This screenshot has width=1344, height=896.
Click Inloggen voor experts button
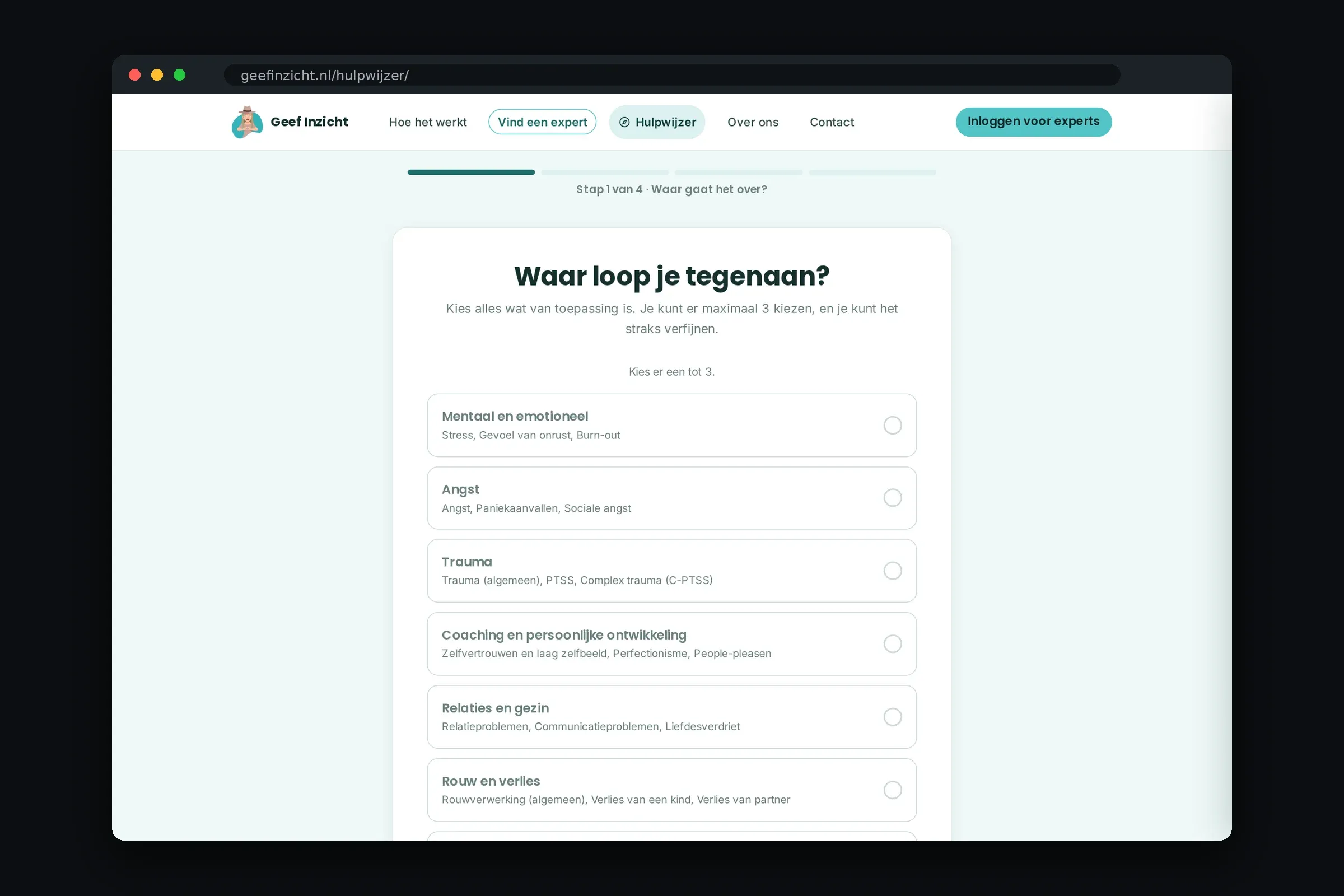click(x=1033, y=122)
